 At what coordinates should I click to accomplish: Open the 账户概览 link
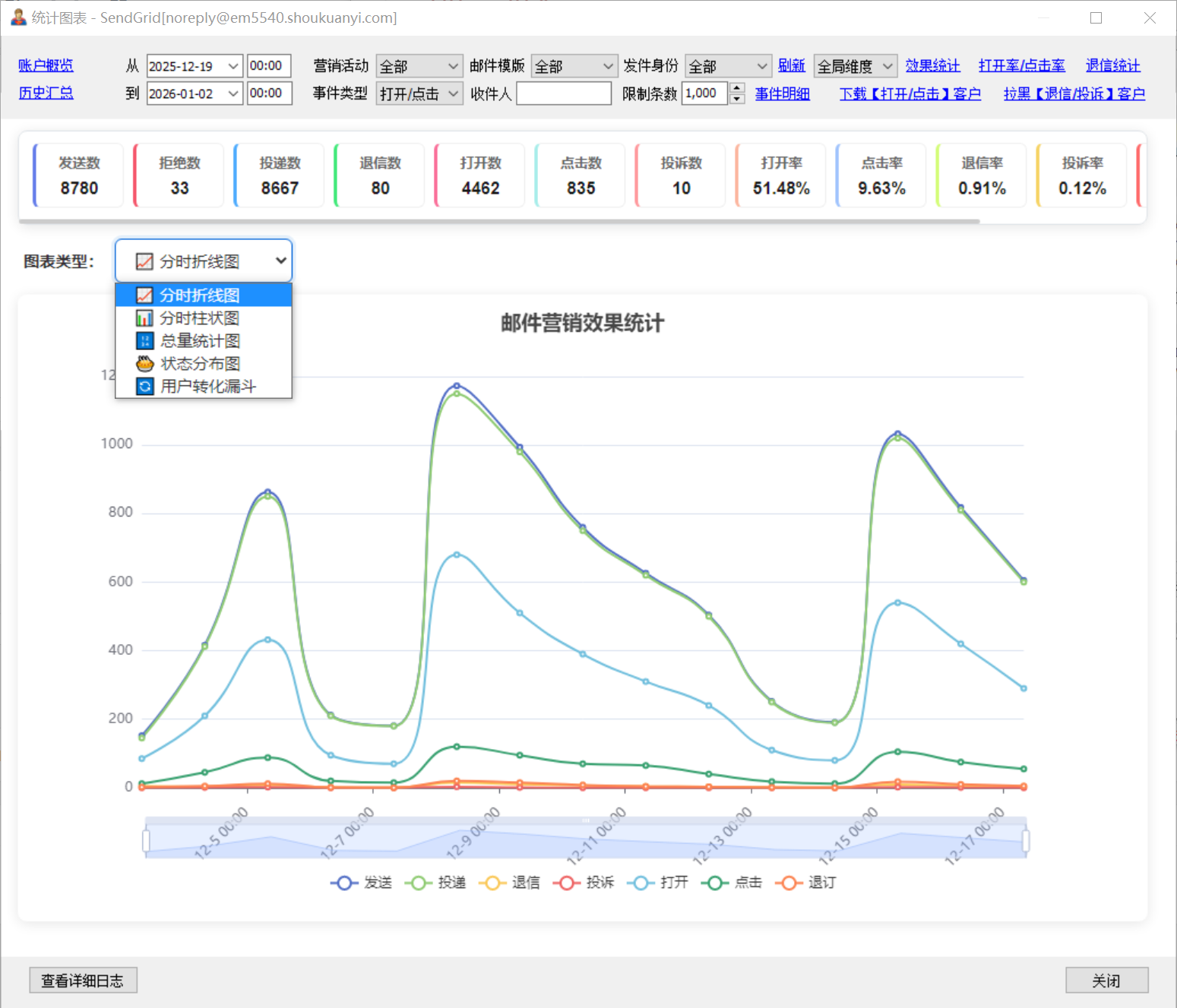[46, 66]
